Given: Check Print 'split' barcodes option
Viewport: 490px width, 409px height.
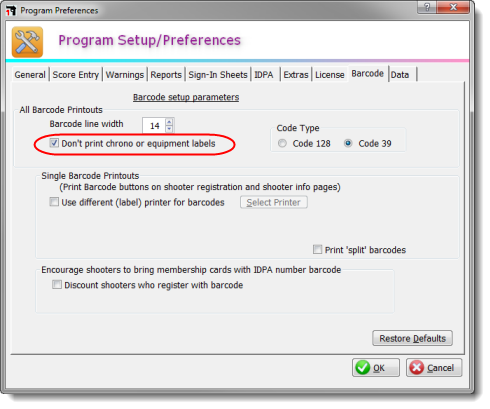Looking at the screenshot, I should coord(317,249).
